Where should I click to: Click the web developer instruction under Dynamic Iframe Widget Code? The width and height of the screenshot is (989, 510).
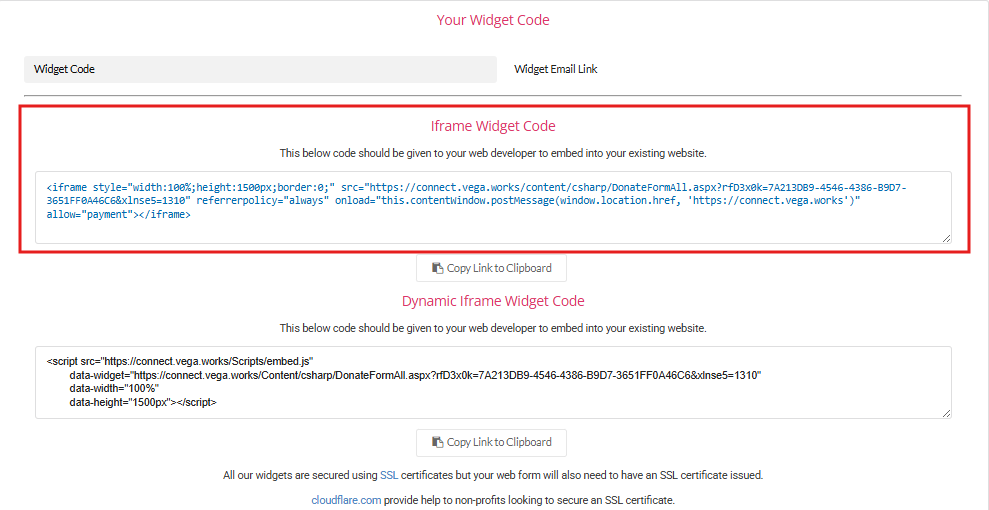click(493, 328)
